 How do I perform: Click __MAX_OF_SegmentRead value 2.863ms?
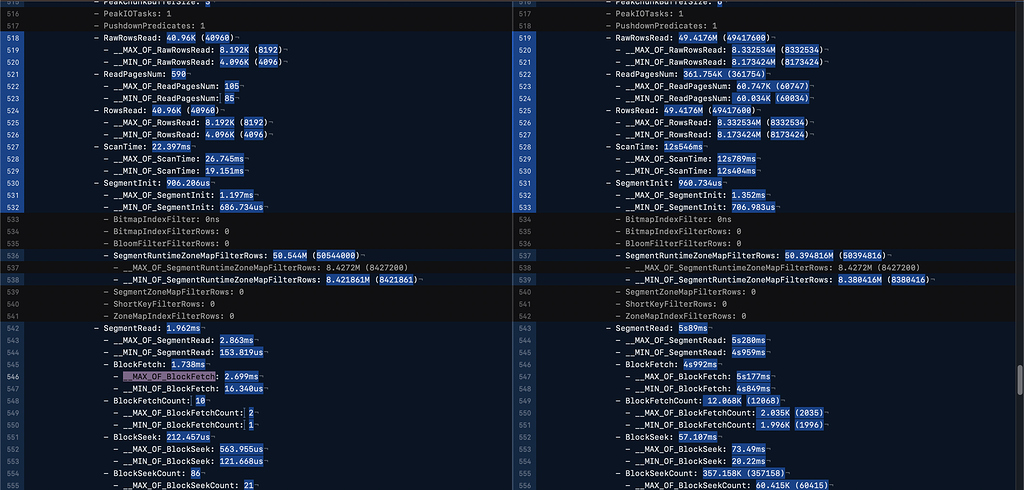pyautogui.click(x=238, y=340)
